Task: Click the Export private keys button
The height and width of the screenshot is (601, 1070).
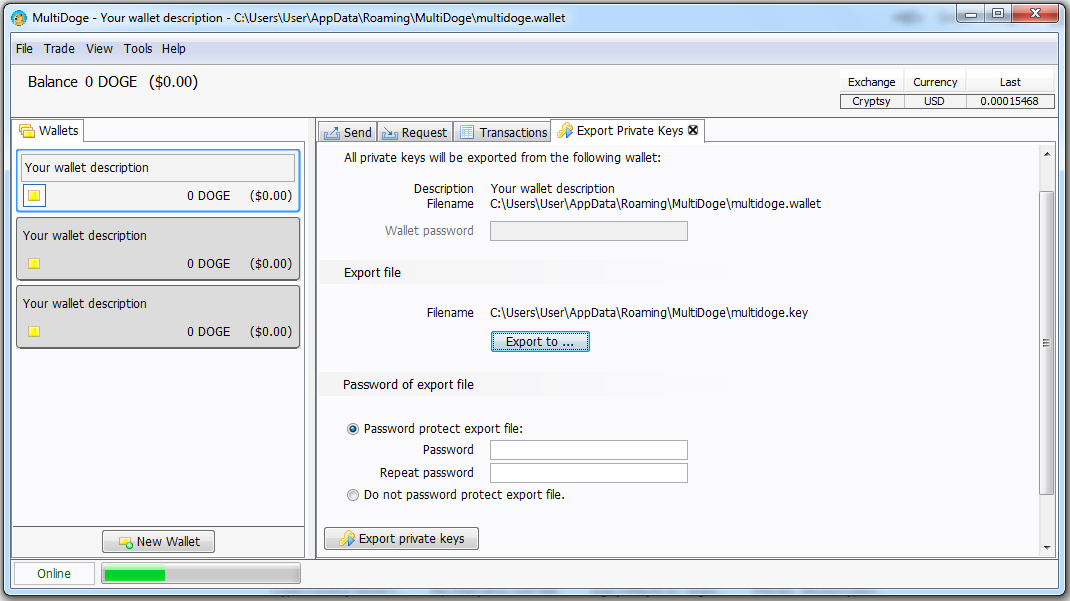Action: click(401, 538)
